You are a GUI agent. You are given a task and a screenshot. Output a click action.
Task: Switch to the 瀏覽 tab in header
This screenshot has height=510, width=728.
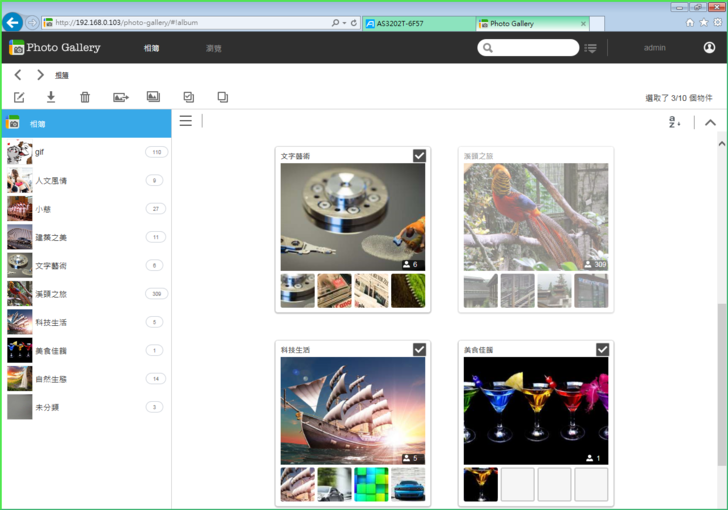pyautogui.click(x=214, y=48)
